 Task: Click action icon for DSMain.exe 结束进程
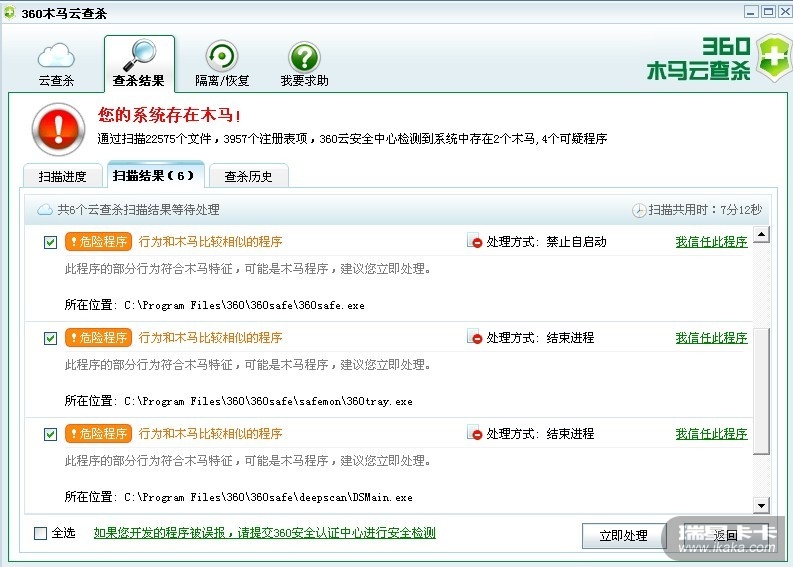click(474, 433)
